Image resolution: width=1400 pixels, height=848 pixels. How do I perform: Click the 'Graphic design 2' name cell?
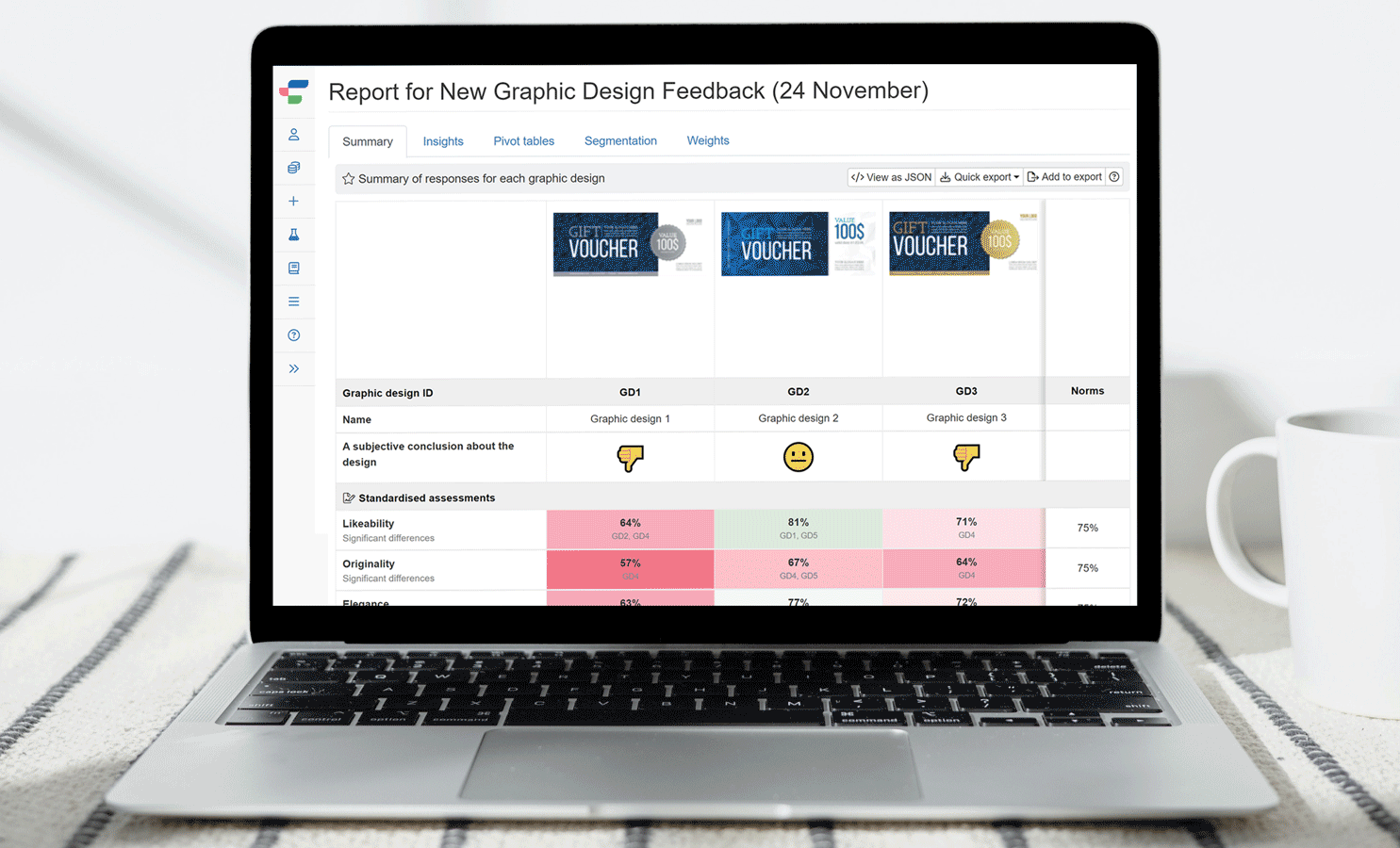[x=799, y=418]
